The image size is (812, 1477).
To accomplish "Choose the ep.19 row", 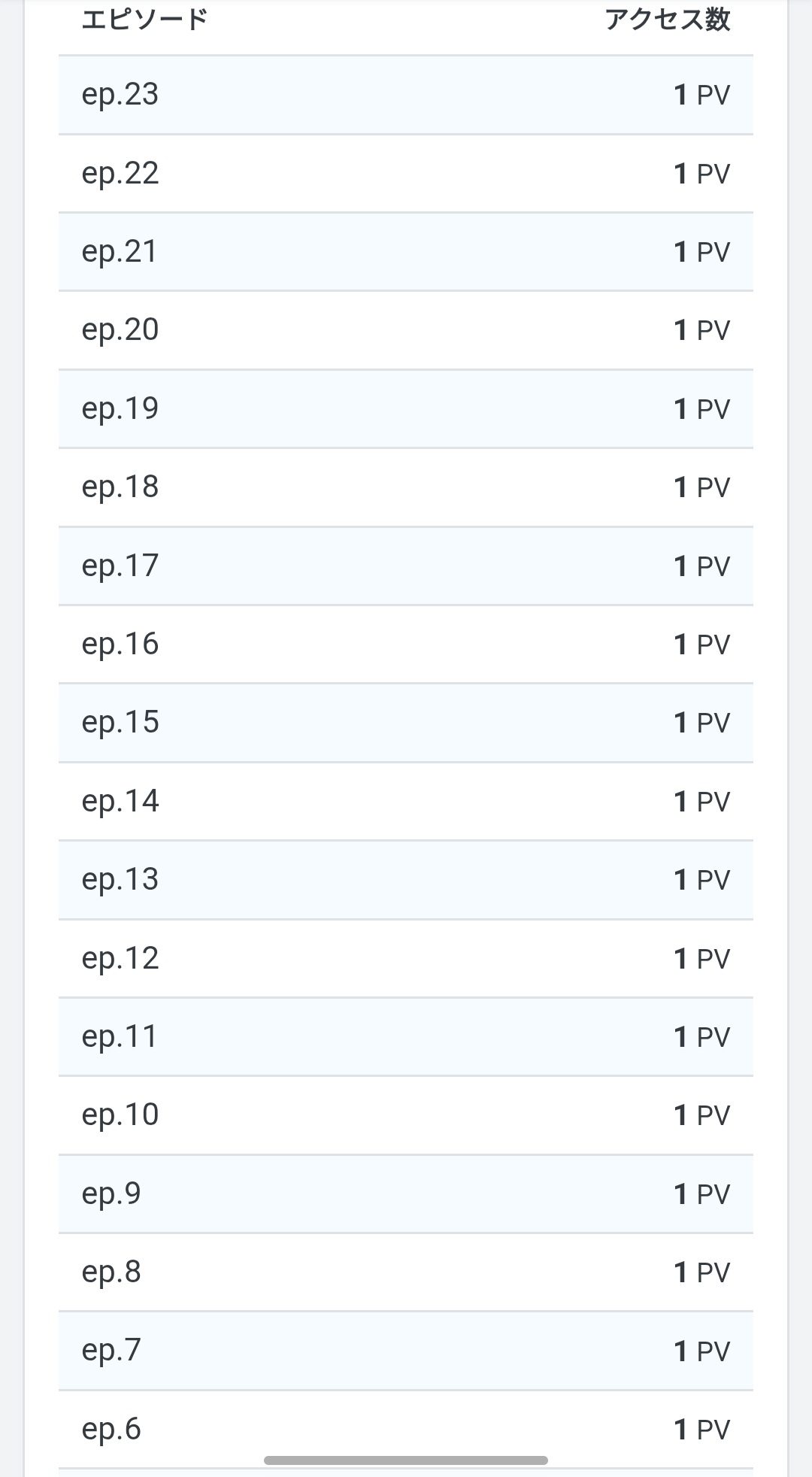I will point(406,409).
